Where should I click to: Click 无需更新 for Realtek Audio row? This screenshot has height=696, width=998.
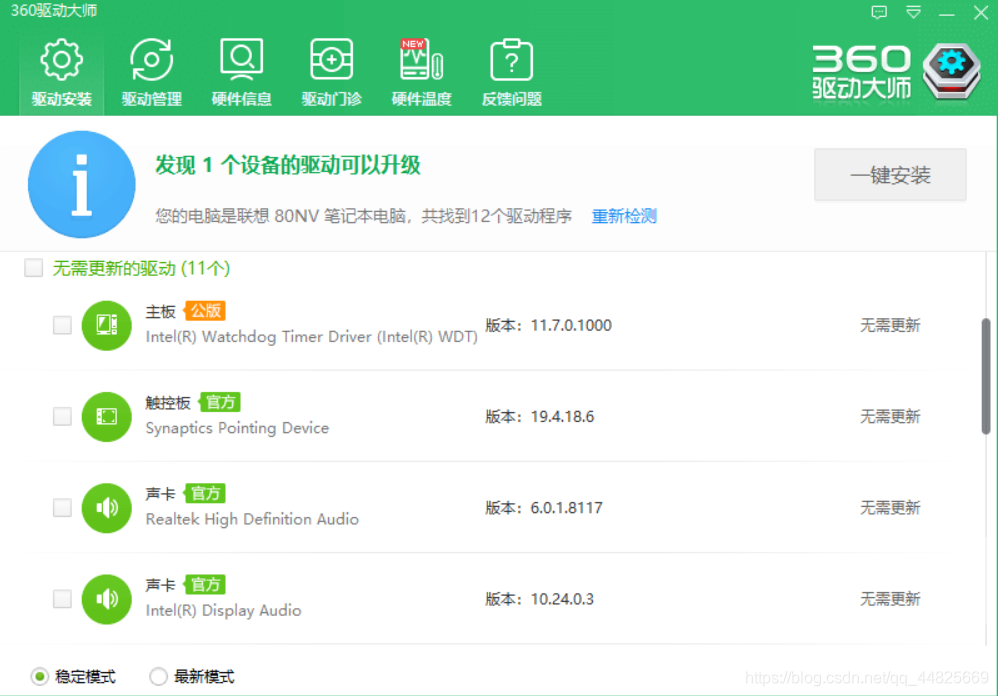coord(890,508)
